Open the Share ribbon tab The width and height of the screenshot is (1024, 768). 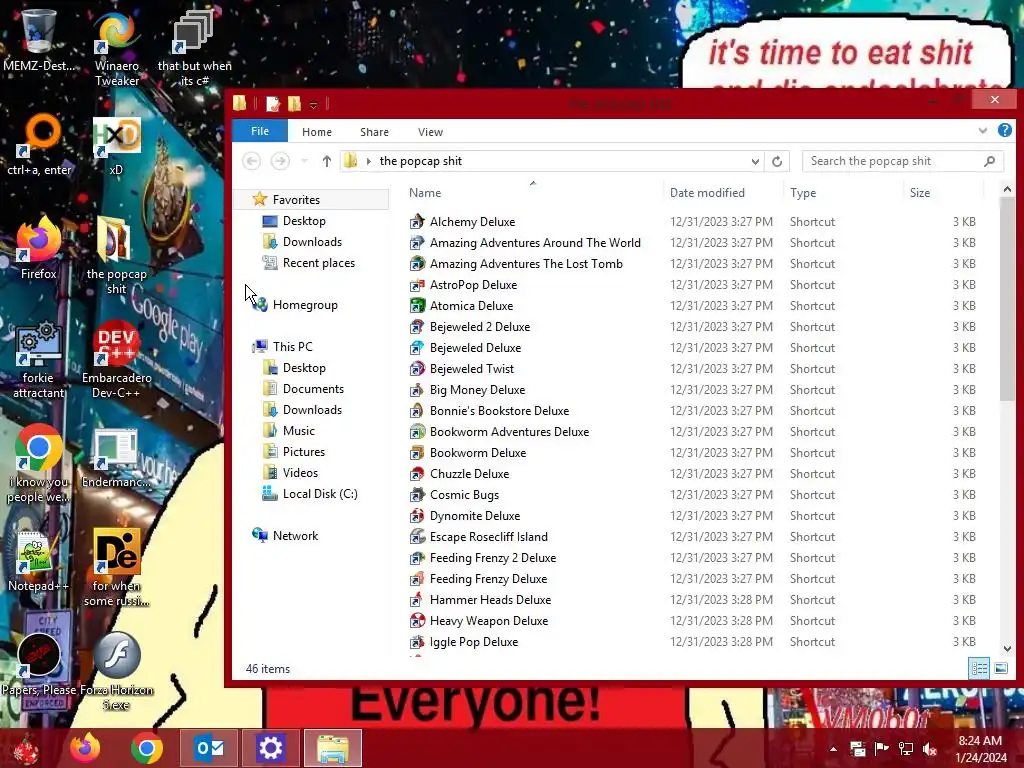pos(374,132)
